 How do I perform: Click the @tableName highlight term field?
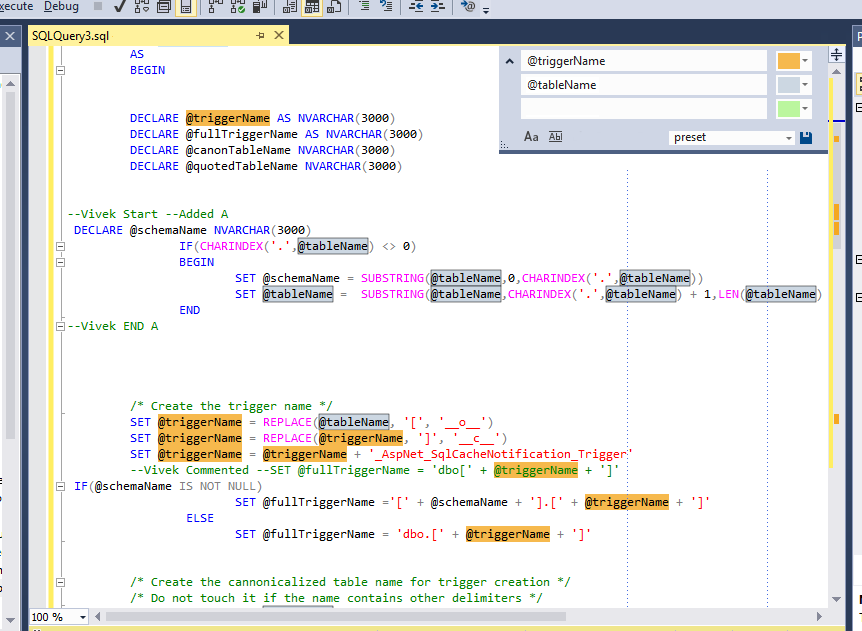[x=643, y=85]
